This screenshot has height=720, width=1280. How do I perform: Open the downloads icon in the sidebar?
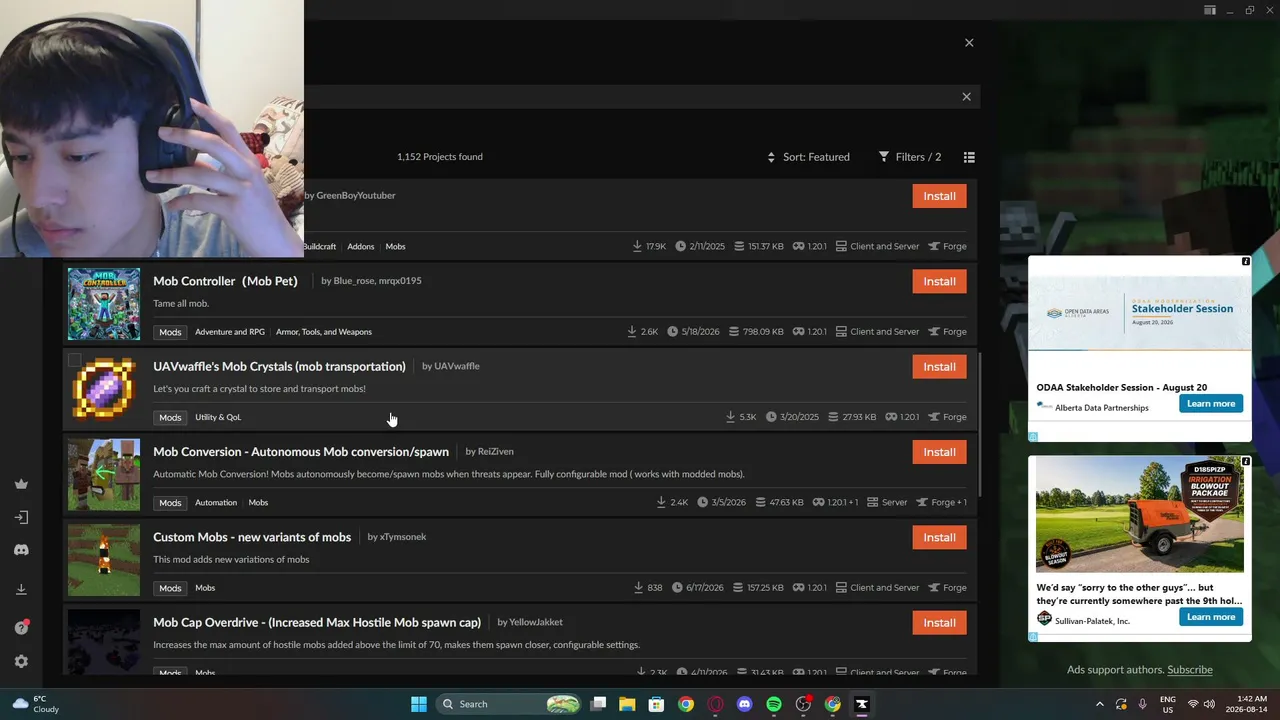[x=21, y=589]
